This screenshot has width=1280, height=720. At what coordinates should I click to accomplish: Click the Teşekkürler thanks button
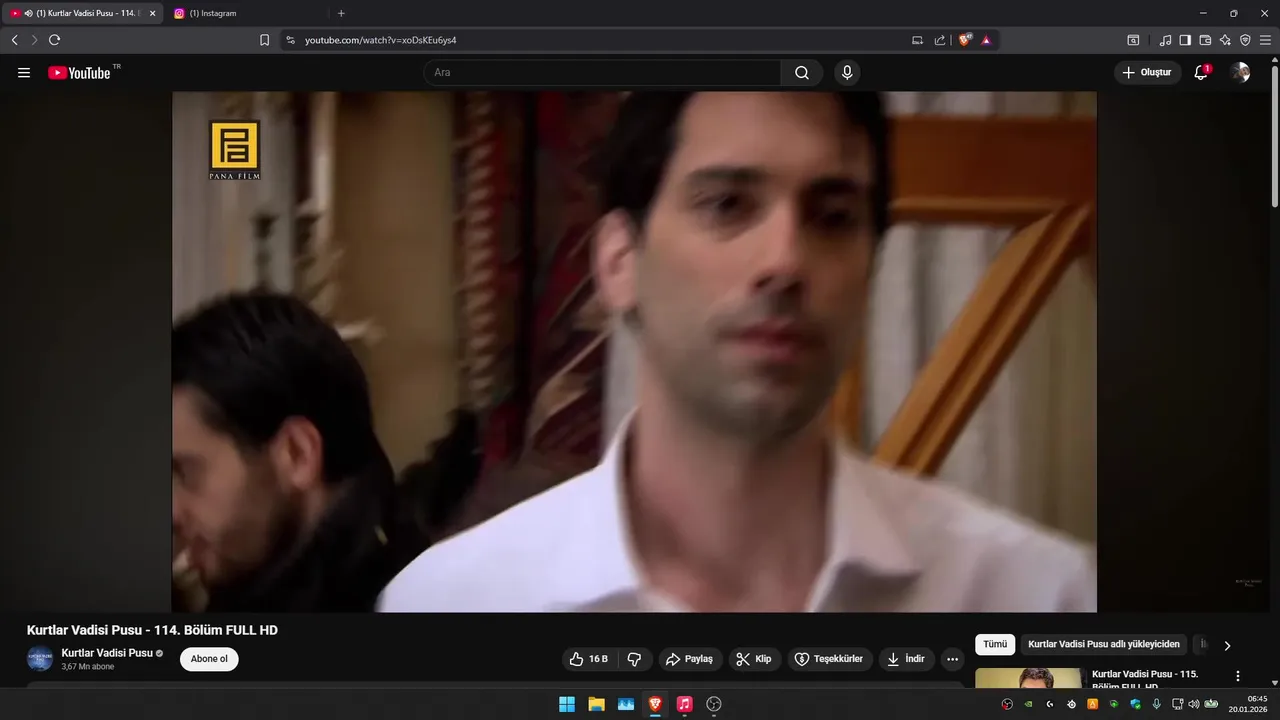pos(829,659)
